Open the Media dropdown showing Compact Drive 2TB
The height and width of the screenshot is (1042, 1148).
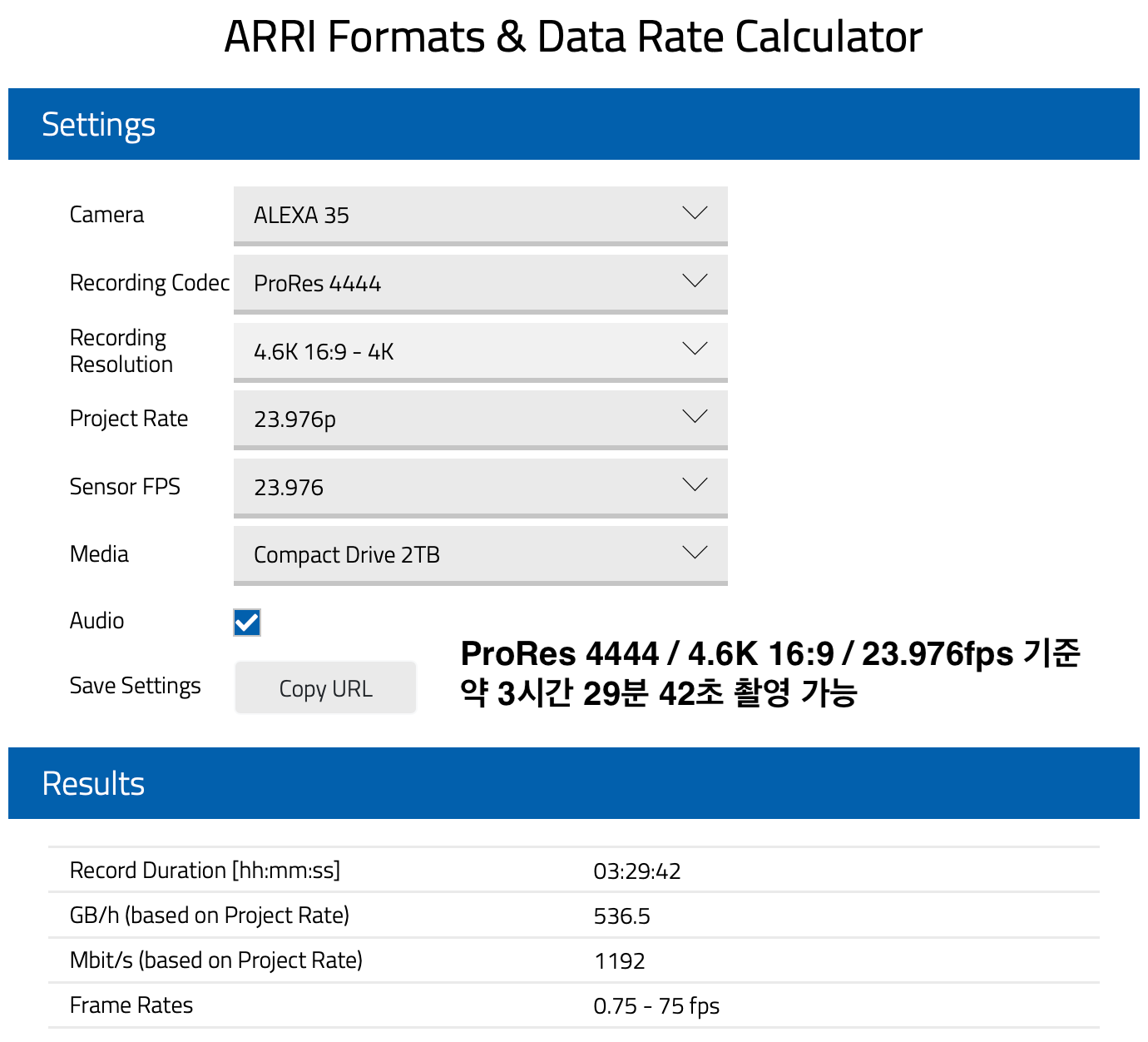pos(480,554)
